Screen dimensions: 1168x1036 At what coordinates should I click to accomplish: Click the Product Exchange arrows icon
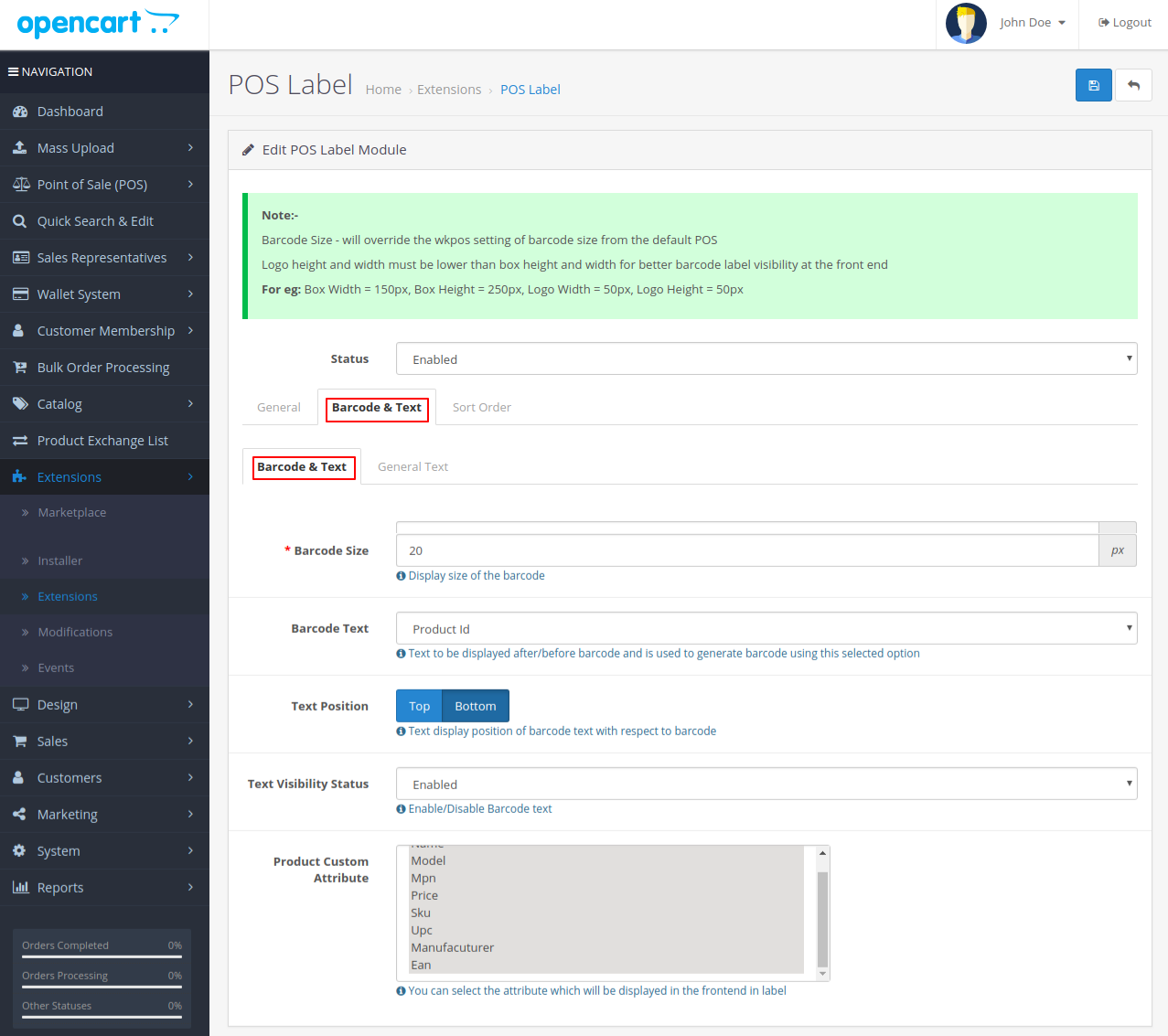[x=20, y=441]
